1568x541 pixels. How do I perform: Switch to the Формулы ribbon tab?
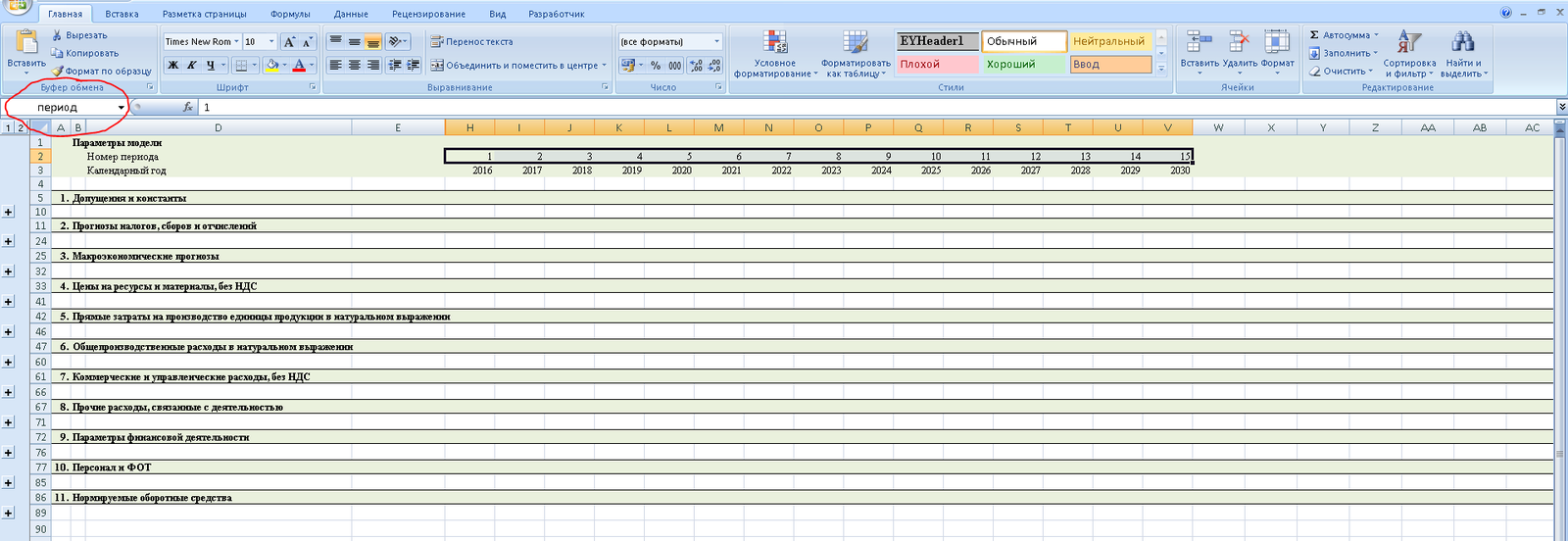click(290, 15)
